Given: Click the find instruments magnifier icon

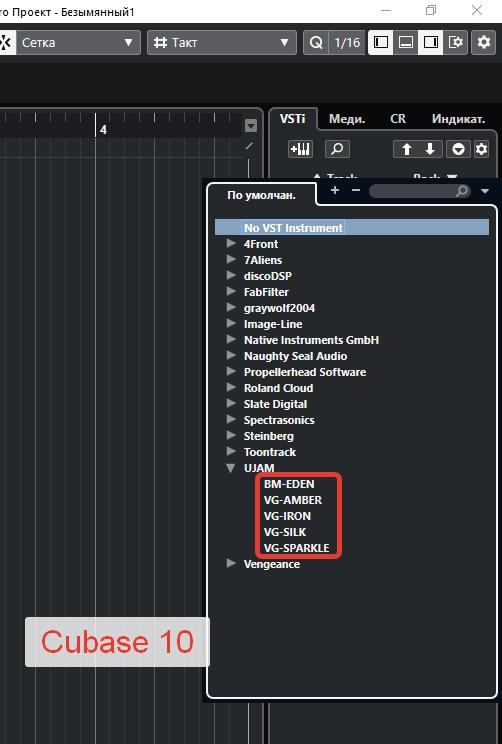Looking at the screenshot, I should (x=337, y=149).
